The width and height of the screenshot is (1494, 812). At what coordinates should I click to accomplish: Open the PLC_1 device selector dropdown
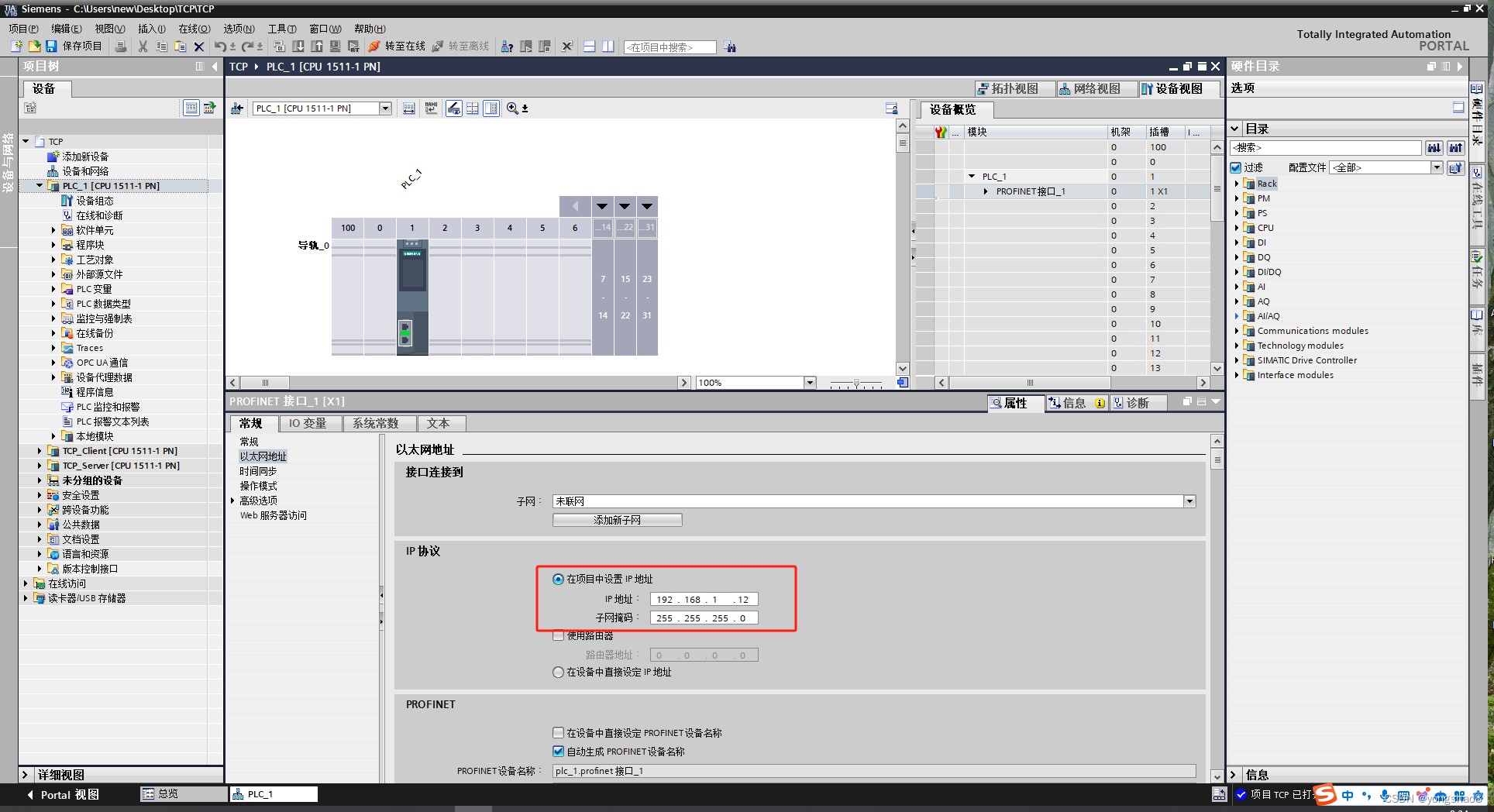385,108
